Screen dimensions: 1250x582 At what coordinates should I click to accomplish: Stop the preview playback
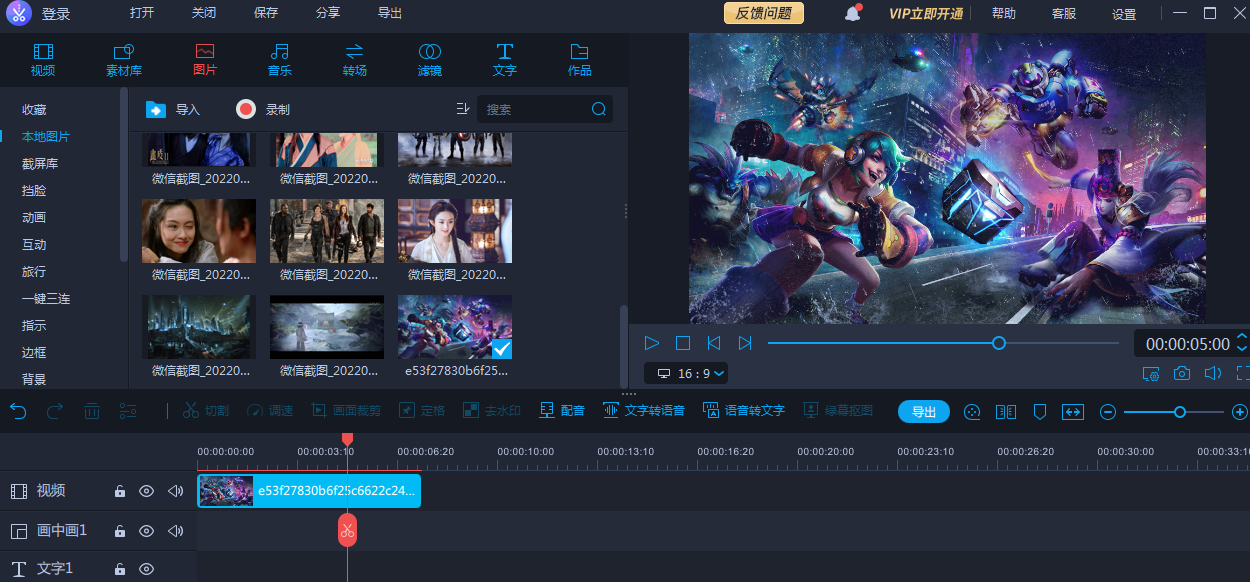pyautogui.click(x=683, y=343)
